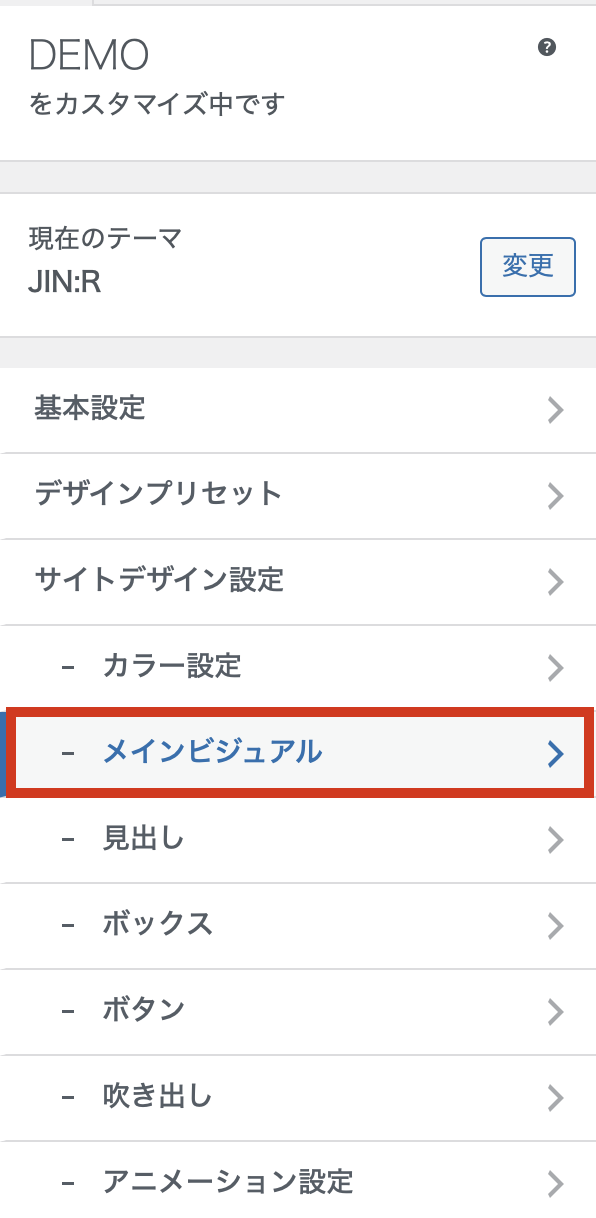Screen dimensions: 596x1218
Task: Open the ボックス settings
Action: point(298,926)
